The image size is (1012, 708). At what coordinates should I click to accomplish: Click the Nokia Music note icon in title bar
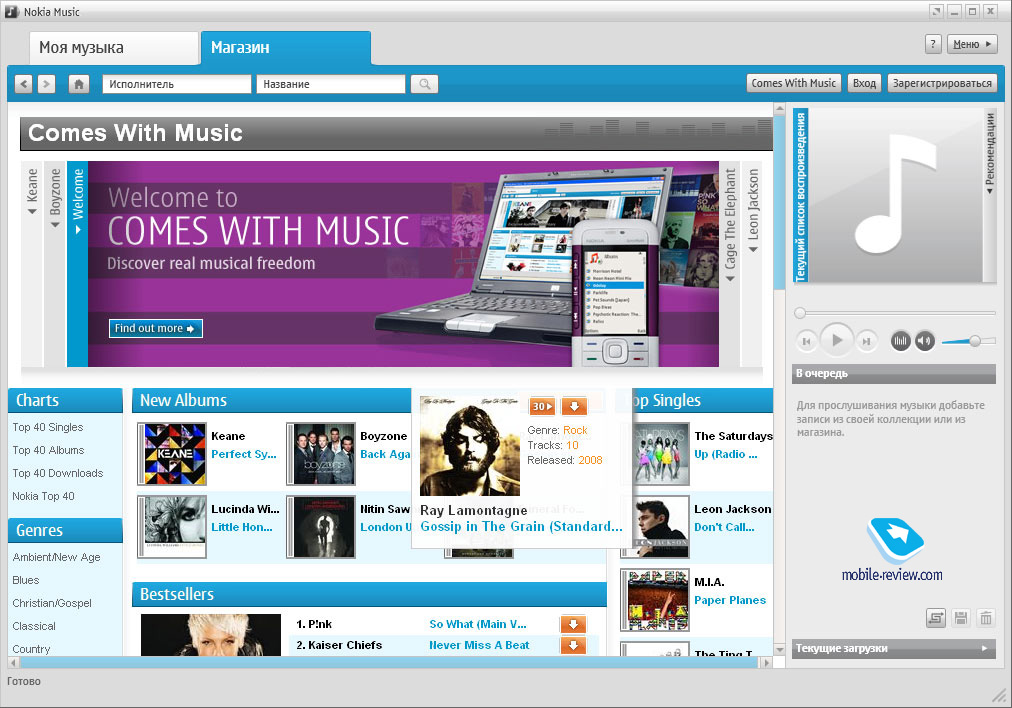[12, 12]
